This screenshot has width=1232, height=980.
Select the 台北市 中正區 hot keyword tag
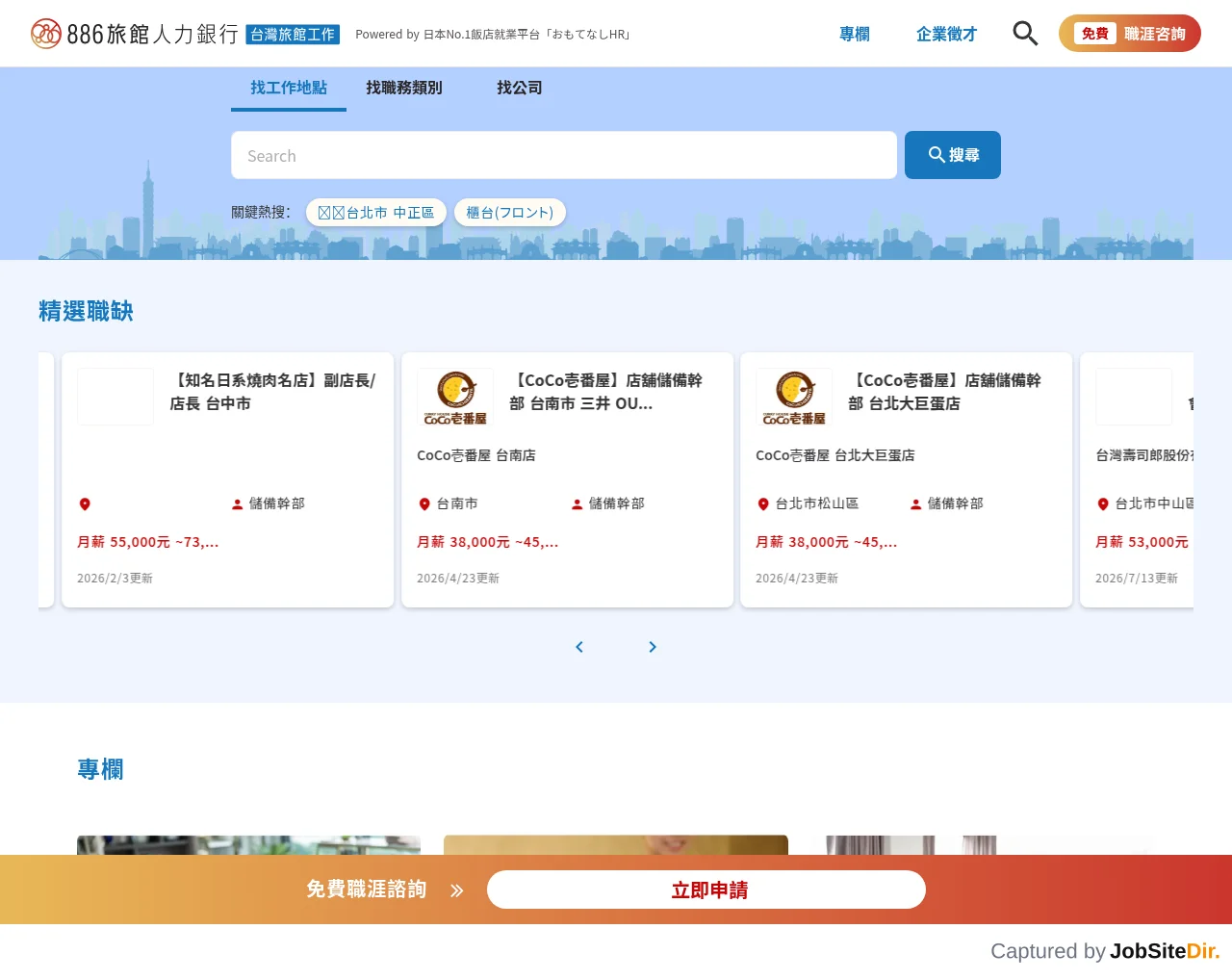[x=376, y=213]
